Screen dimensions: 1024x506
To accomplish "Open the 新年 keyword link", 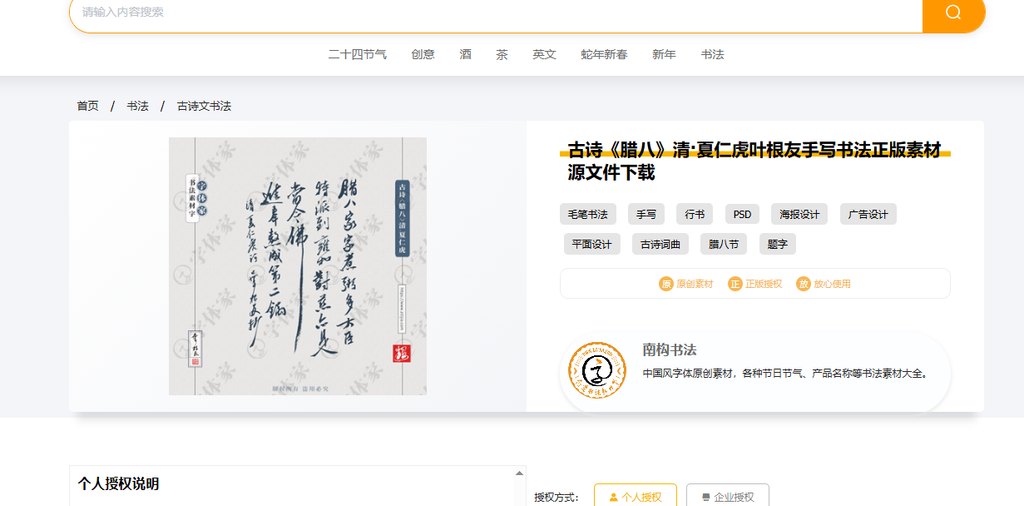I will (664, 54).
